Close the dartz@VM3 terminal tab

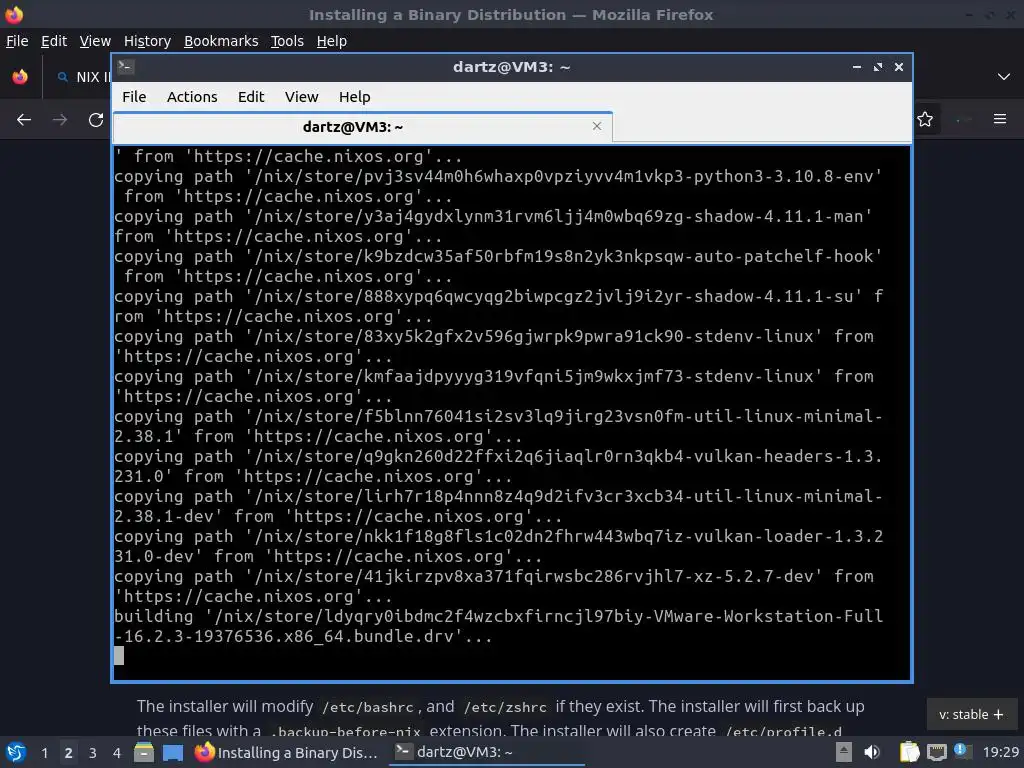click(x=596, y=126)
